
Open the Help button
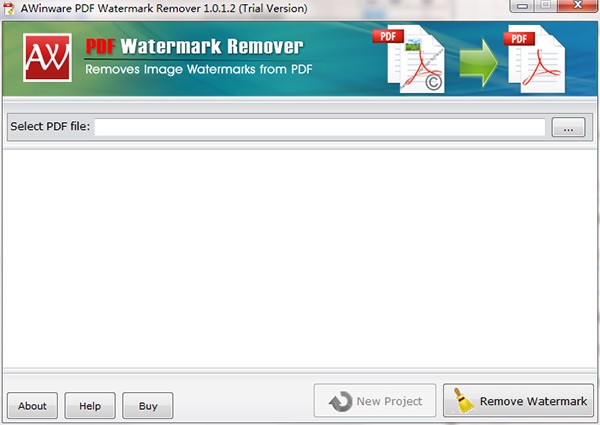pyautogui.click(x=90, y=405)
